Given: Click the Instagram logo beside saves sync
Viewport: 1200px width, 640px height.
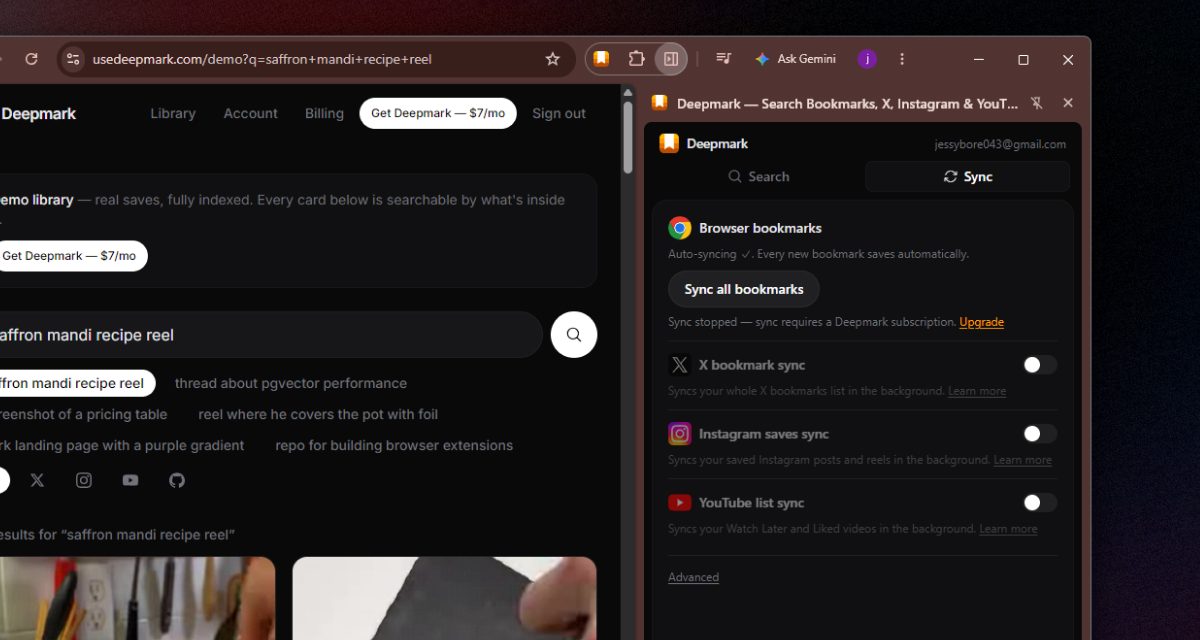Looking at the screenshot, I should point(680,434).
